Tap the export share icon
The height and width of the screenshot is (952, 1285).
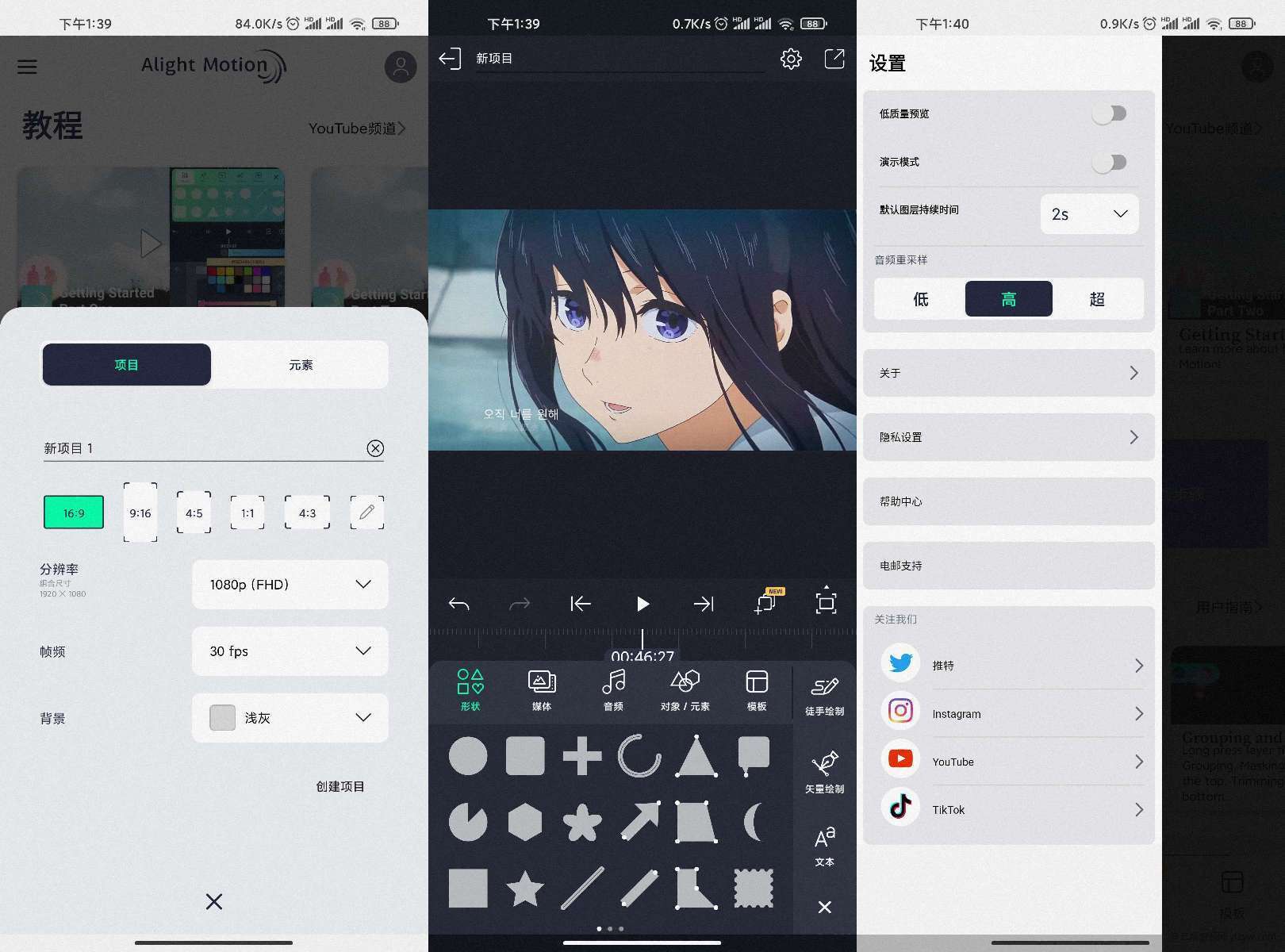tap(834, 59)
